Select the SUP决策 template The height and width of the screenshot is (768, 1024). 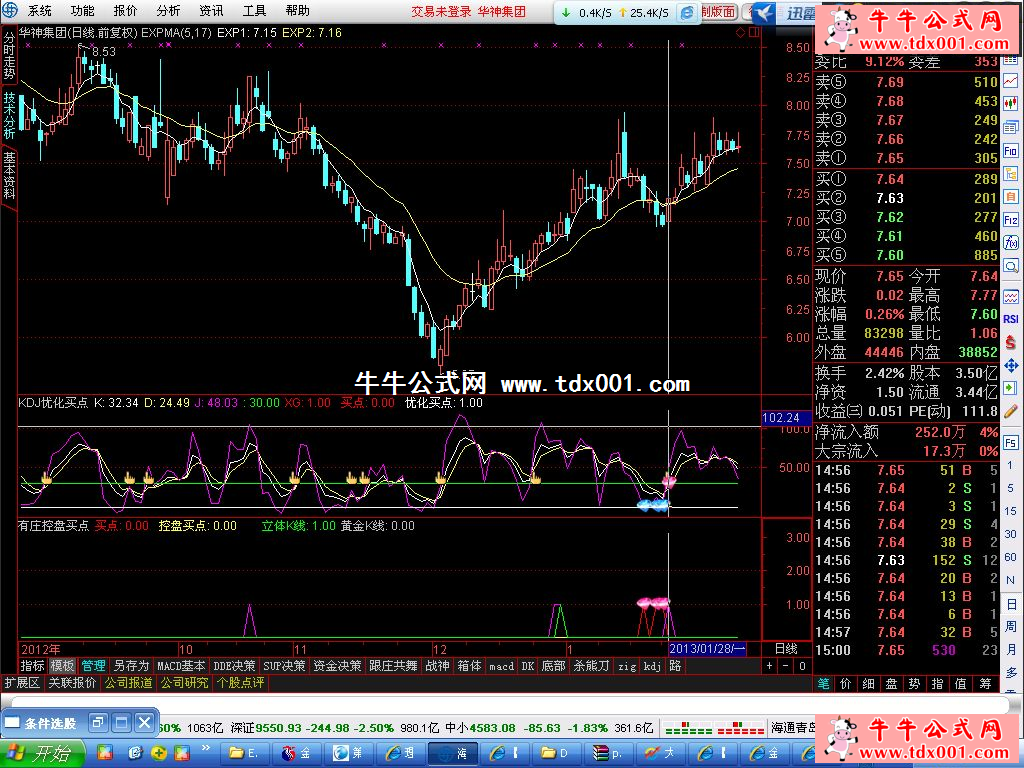coord(284,665)
